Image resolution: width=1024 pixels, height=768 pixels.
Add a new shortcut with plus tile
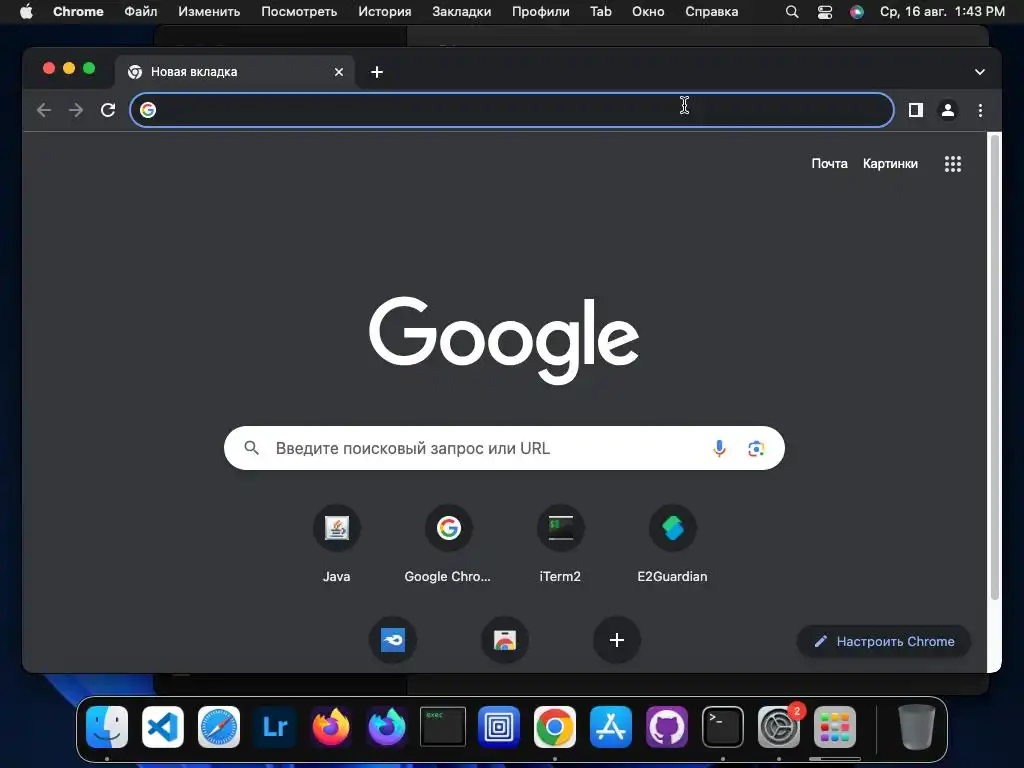(x=616, y=640)
